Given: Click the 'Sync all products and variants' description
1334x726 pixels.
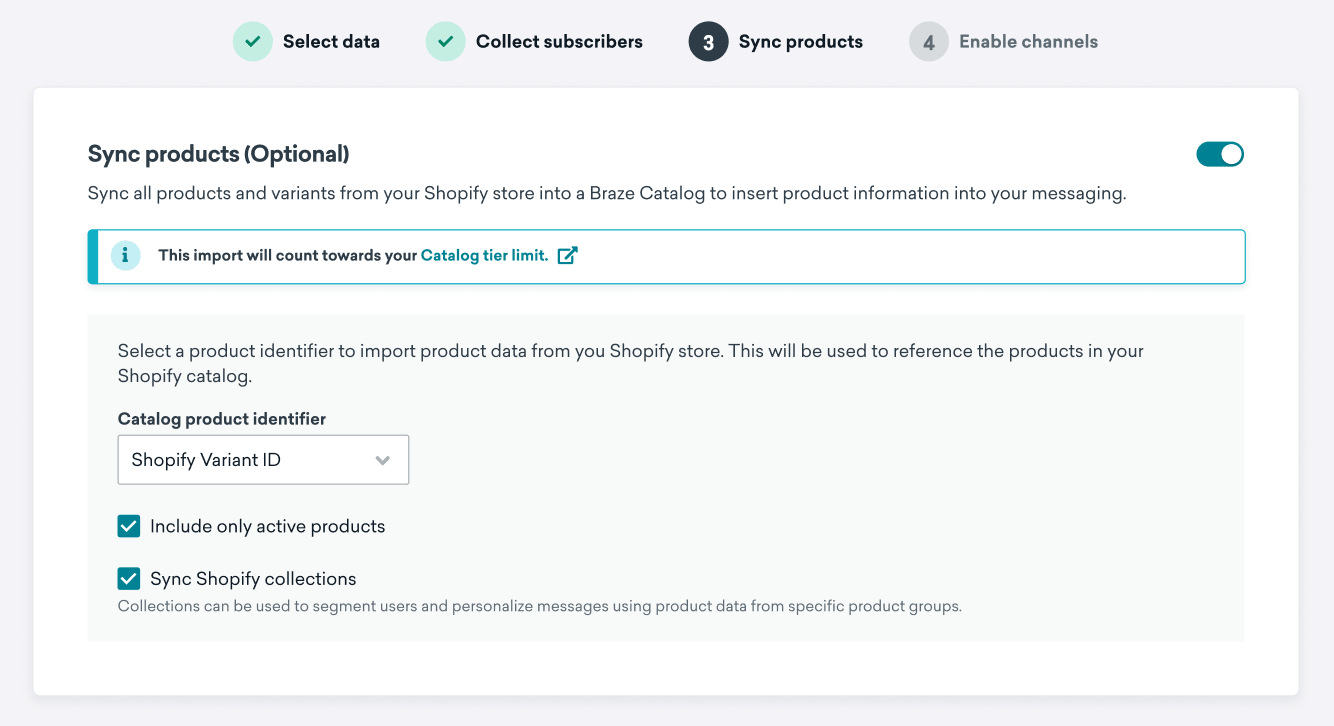Looking at the screenshot, I should tap(607, 193).
